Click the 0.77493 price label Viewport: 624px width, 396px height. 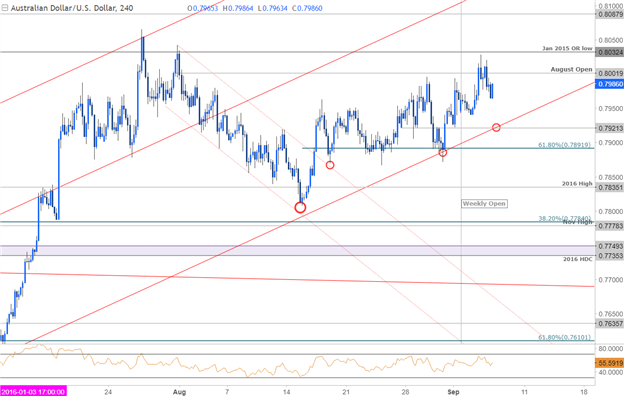click(610, 246)
